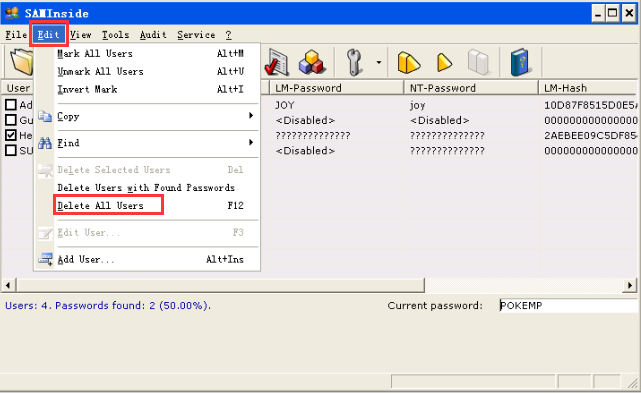Click the binoculars icon next to Find
Screen dimensions: 641x394
point(45,143)
